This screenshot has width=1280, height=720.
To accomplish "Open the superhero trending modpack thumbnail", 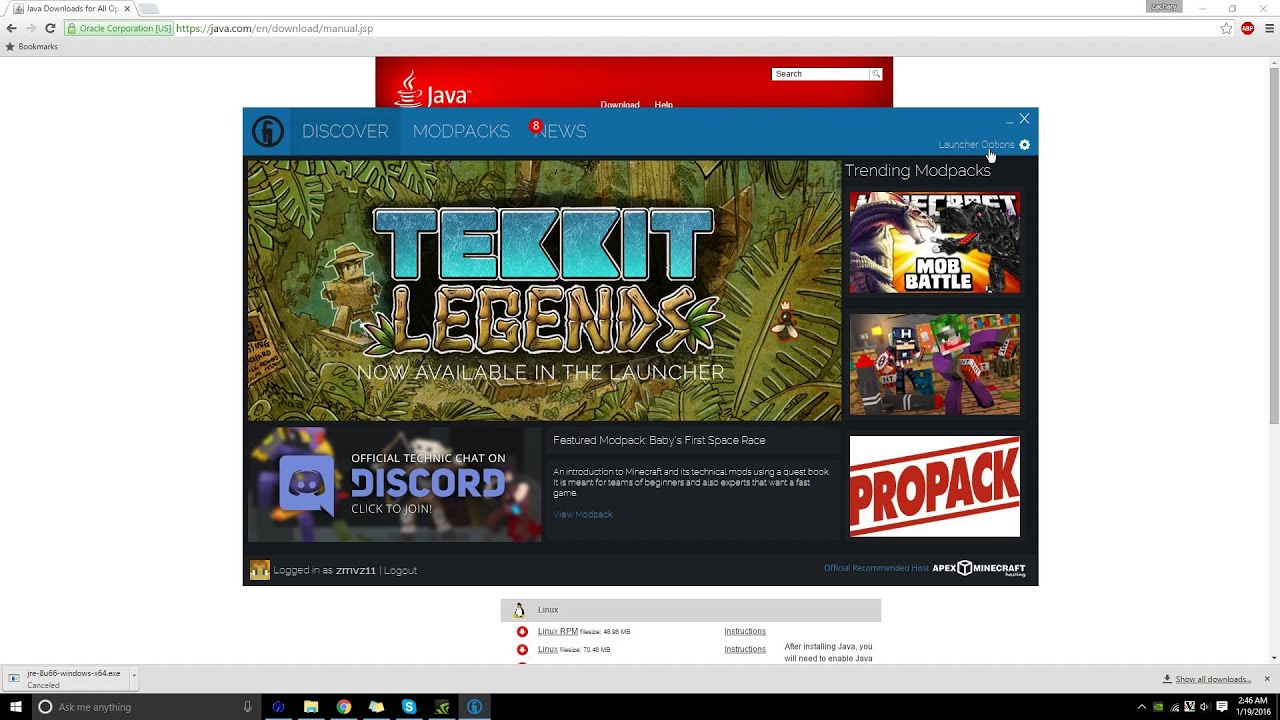I will 935,364.
